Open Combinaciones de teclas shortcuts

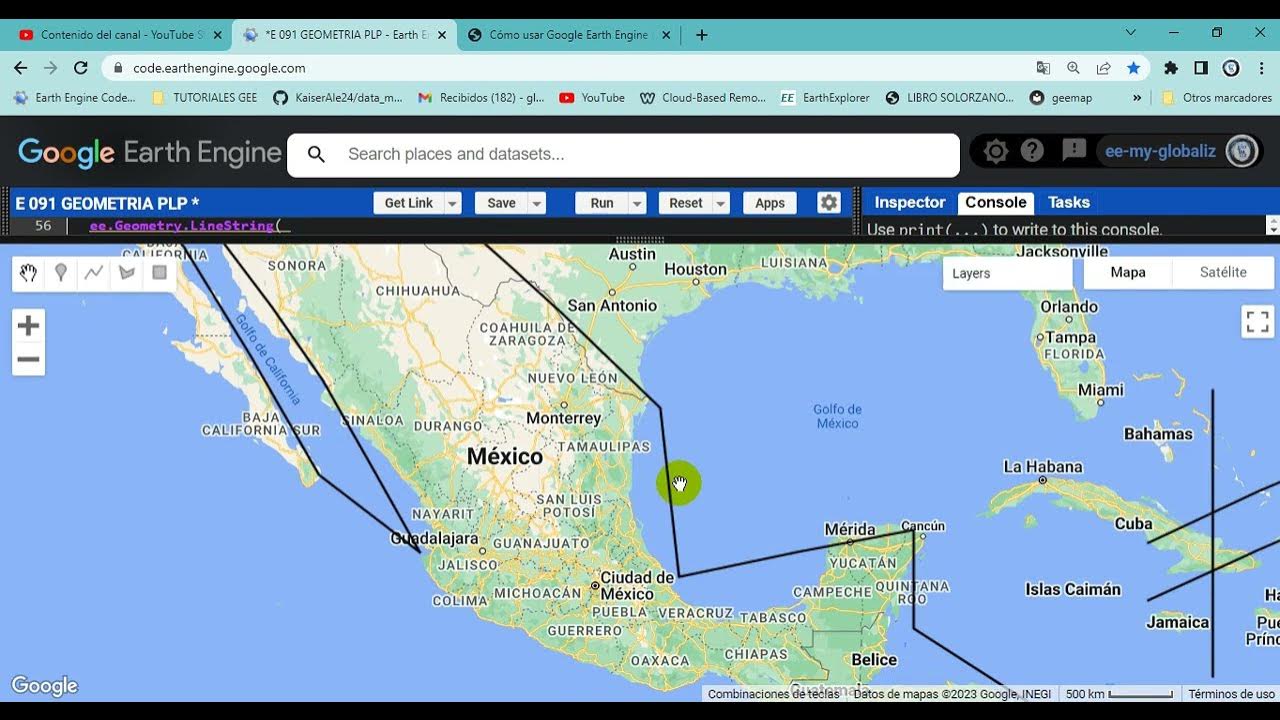(773, 694)
